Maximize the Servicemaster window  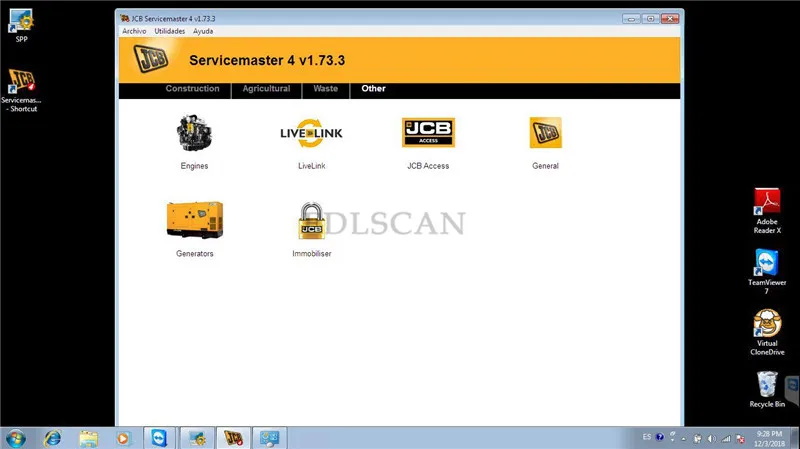click(651, 19)
